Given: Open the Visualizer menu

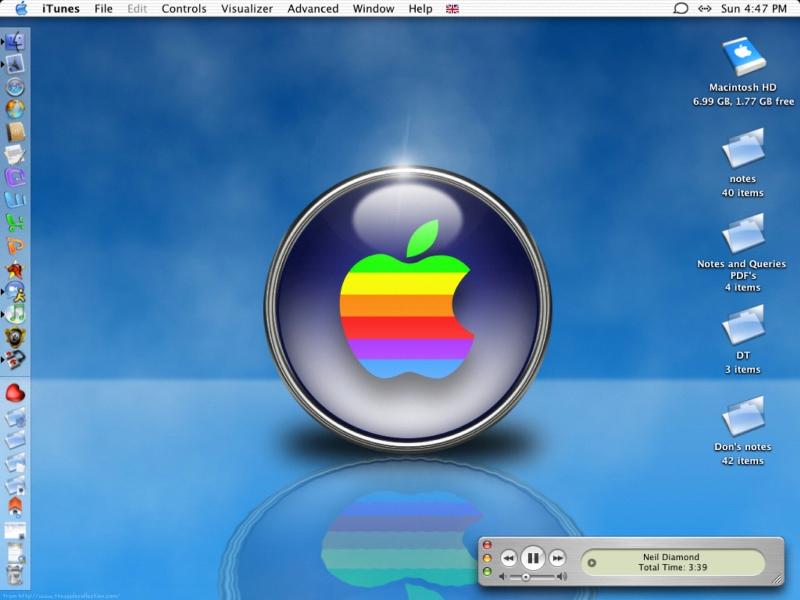Looking at the screenshot, I should (246, 9).
